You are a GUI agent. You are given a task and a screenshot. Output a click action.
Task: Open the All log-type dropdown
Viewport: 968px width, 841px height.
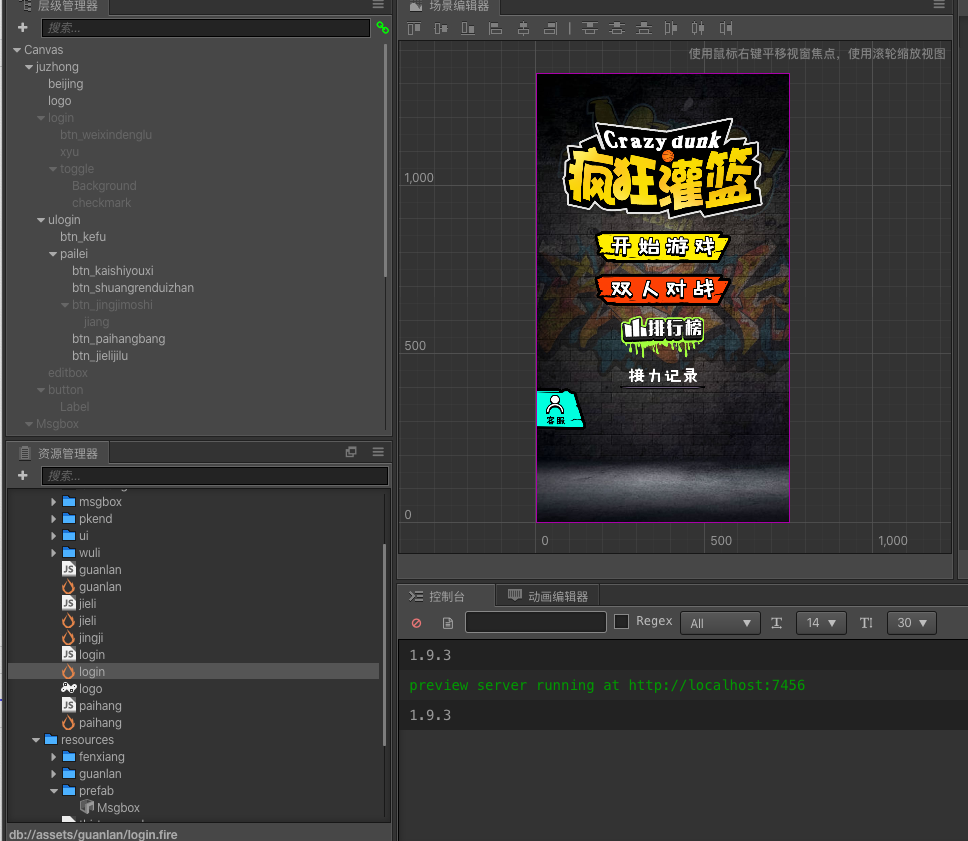pyautogui.click(x=720, y=623)
